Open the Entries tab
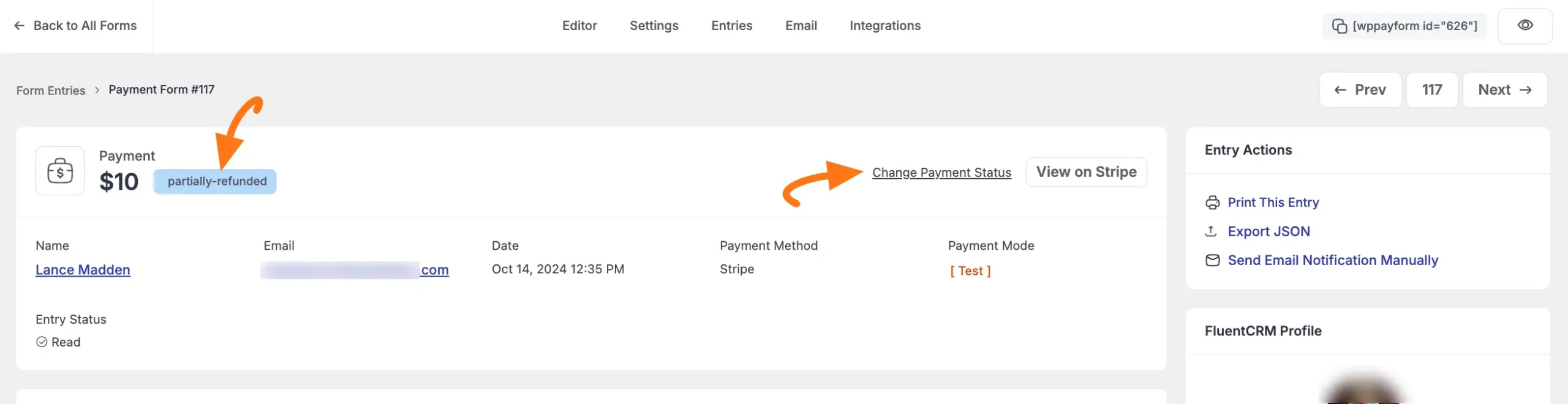Viewport: 1568px width, 404px height. point(731,26)
